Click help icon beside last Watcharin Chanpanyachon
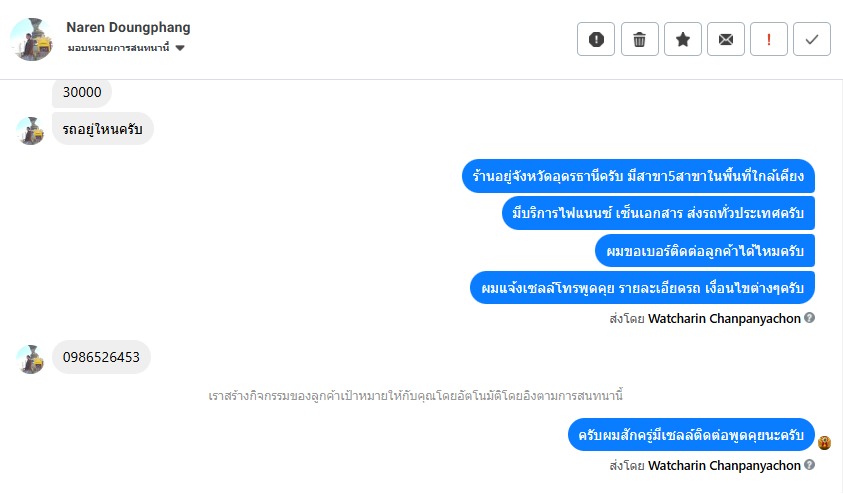The height and width of the screenshot is (494, 843). [810, 465]
